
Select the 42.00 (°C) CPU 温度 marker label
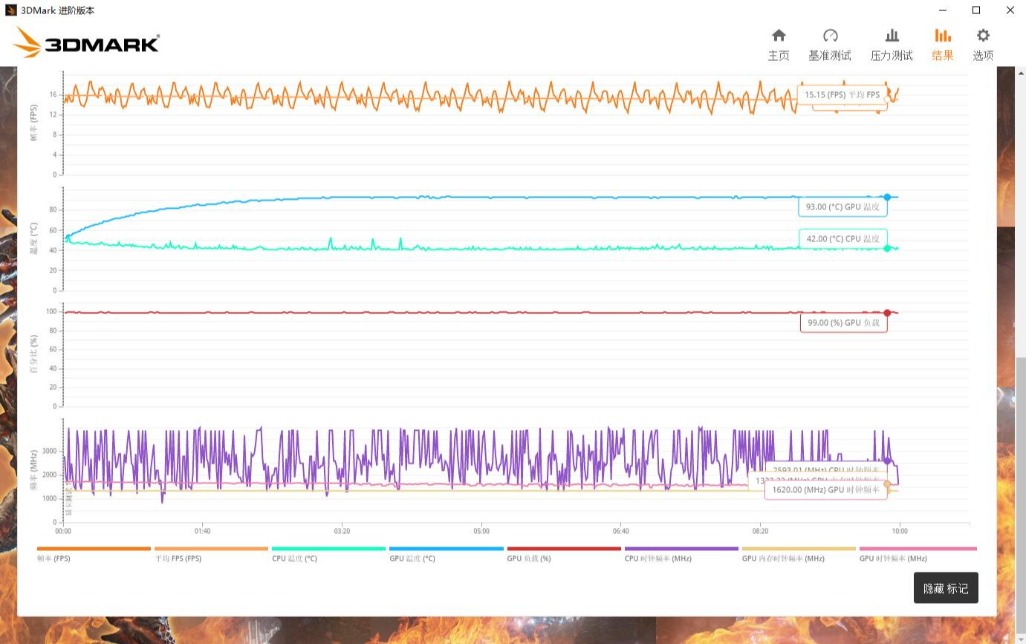pyautogui.click(x=843, y=239)
